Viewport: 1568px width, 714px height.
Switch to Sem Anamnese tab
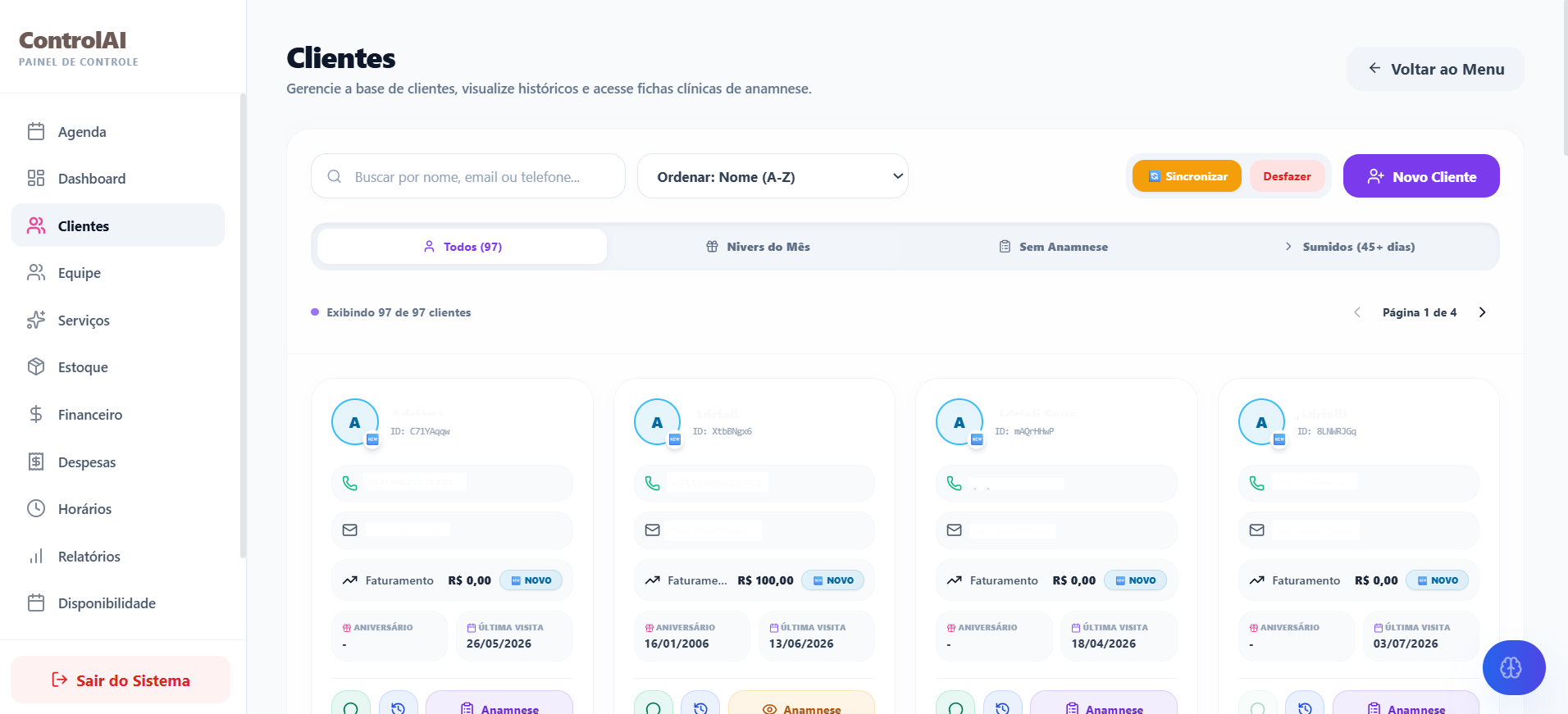1053,246
